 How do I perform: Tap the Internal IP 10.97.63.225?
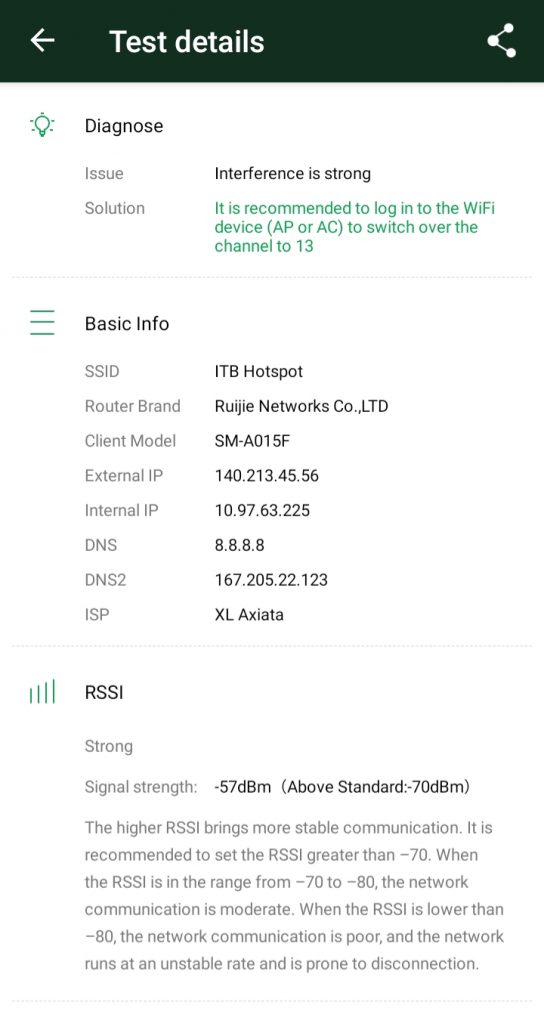coord(262,510)
